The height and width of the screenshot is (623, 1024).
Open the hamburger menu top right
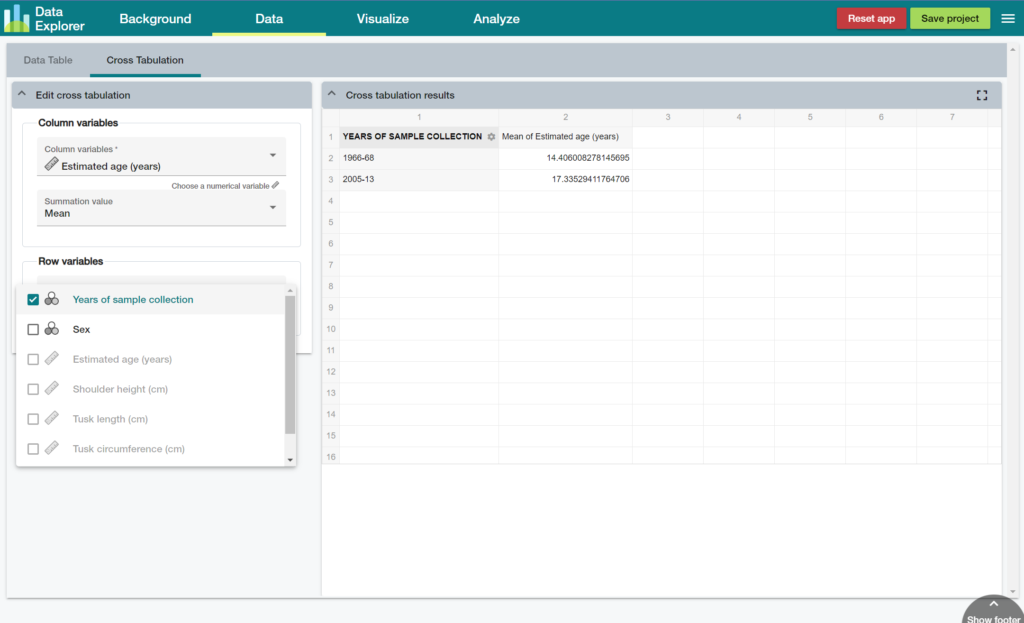(1008, 17)
